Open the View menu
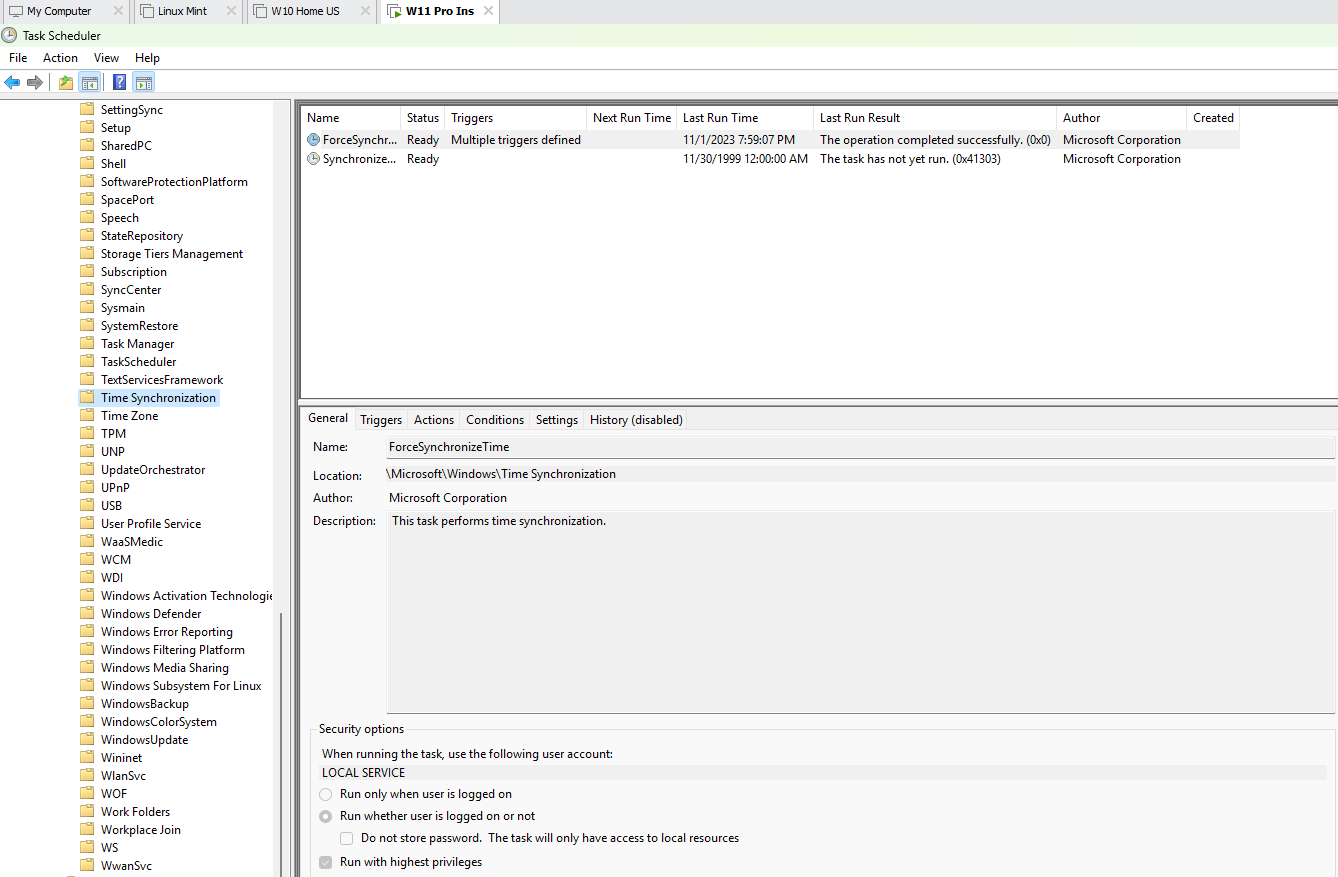Screen dimensions: 1338x877 point(106,58)
